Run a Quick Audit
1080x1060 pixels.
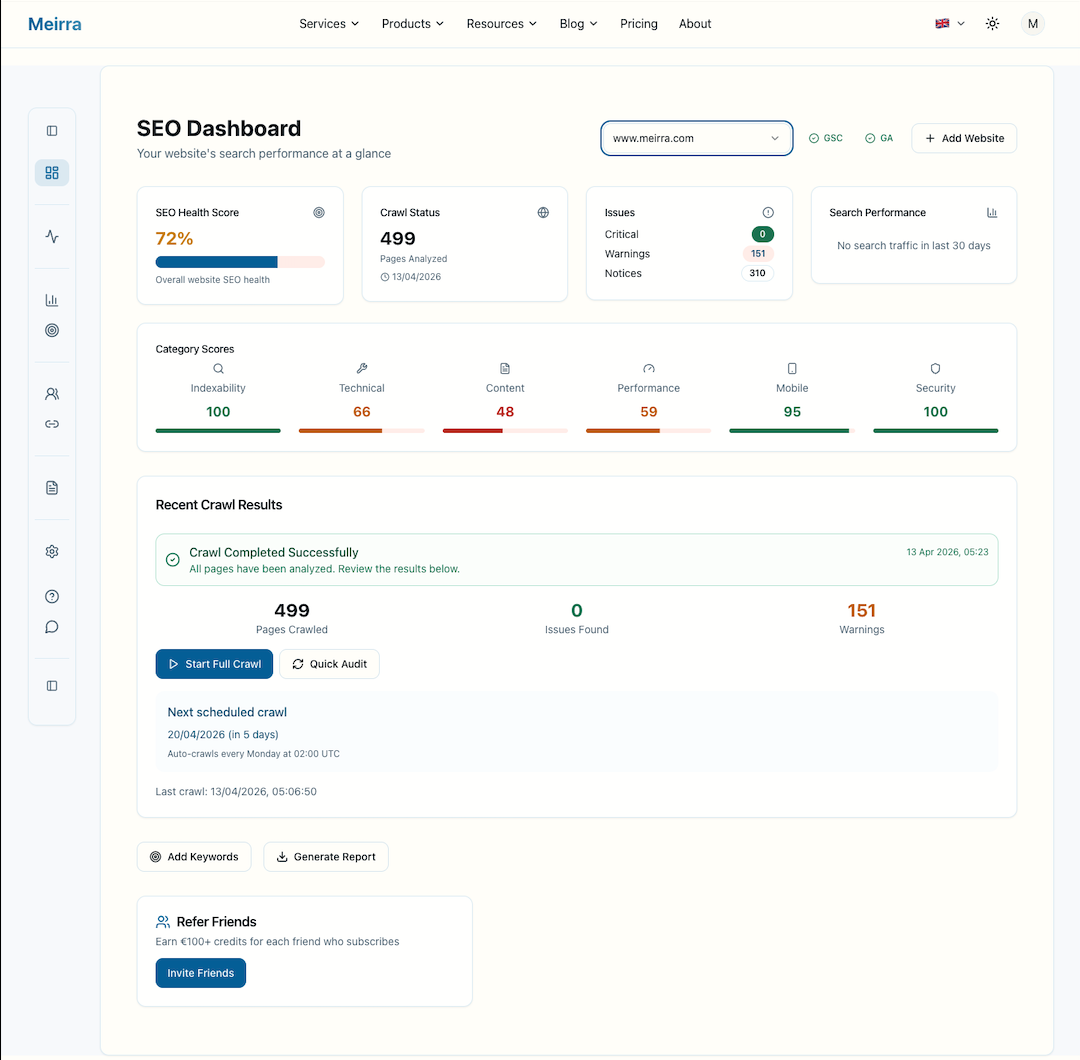329,664
